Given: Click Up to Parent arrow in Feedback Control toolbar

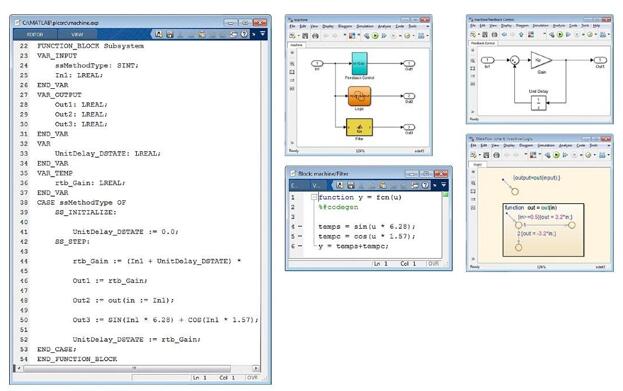Looking at the screenshot, I should click(x=521, y=35).
